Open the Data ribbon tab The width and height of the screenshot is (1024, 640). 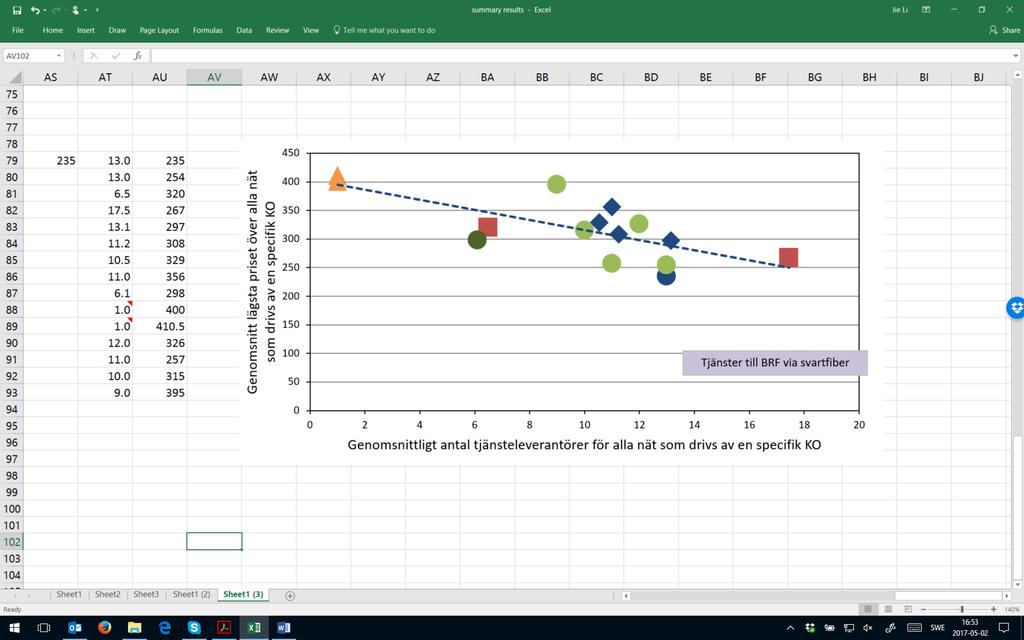click(x=244, y=30)
